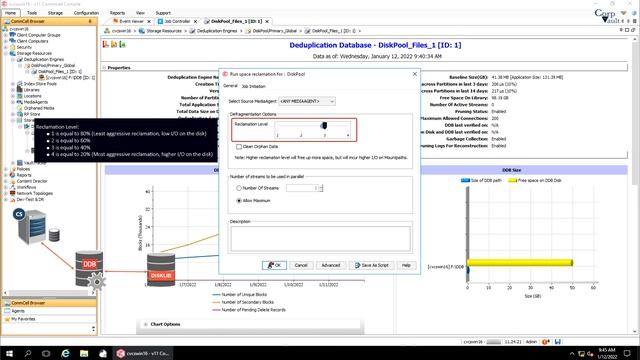This screenshot has width=640, height=360.
Task: Click the Save As Script button
Action: click(x=371, y=265)
